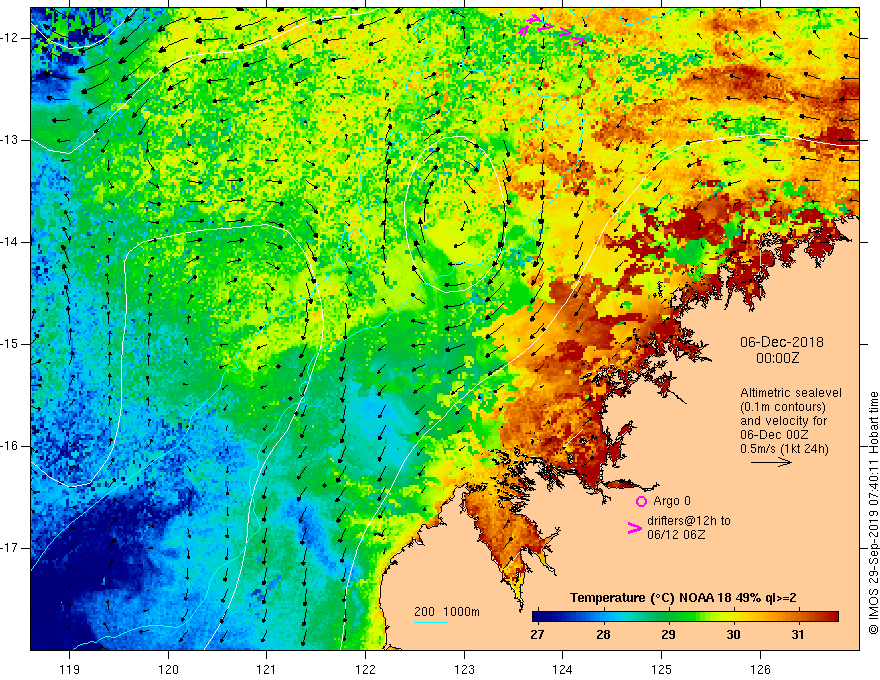
Task: Click the longitude label 121
Action: [x=267, y=669]
